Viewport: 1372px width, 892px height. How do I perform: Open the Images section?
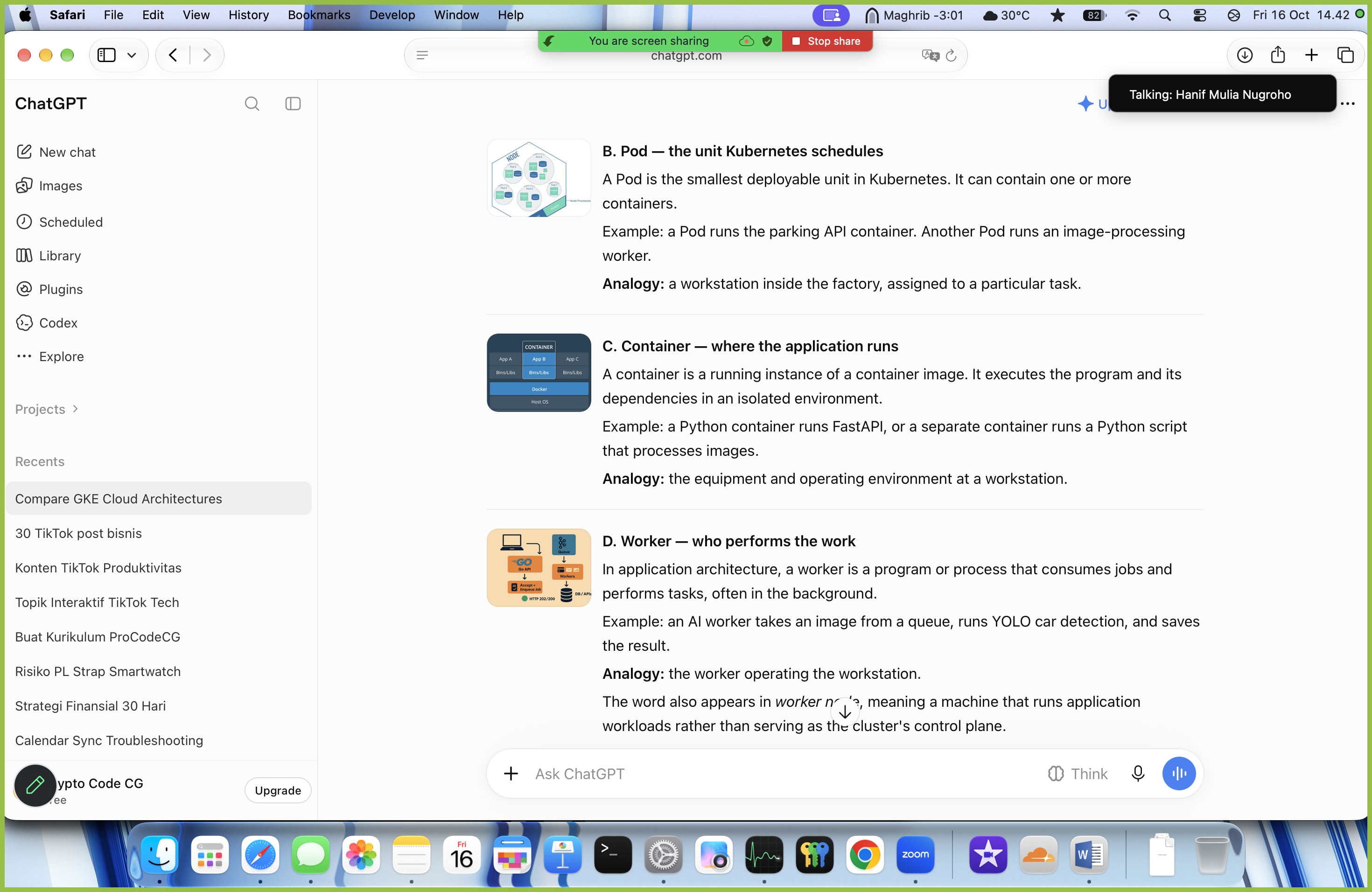pyautogui.click(x=49, y=186)
